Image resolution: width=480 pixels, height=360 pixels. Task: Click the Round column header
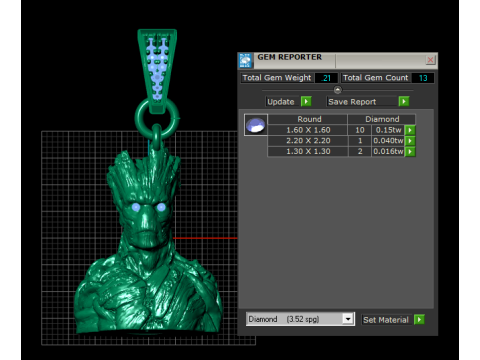point(308,119)
